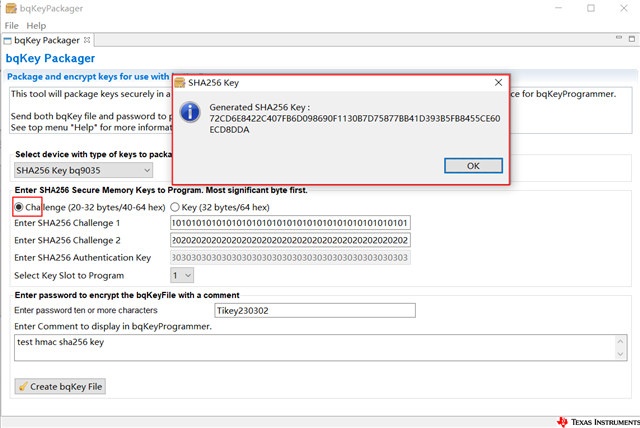
Task: Click the Create bqKey File button
Action: (x=60, y=386)
